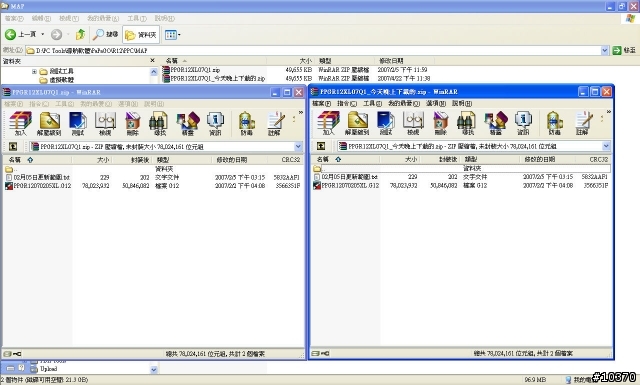Click Test icon in right WinRAR window
Image resolution: width=640 pixels, height=385 pixels.
click(386, 123)
